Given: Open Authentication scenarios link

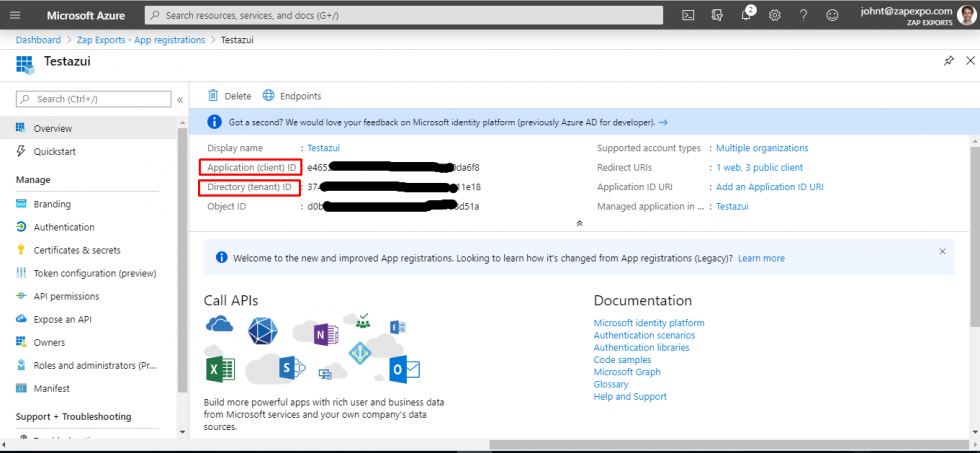Looking at the screenshot, I should click(644, 335).
